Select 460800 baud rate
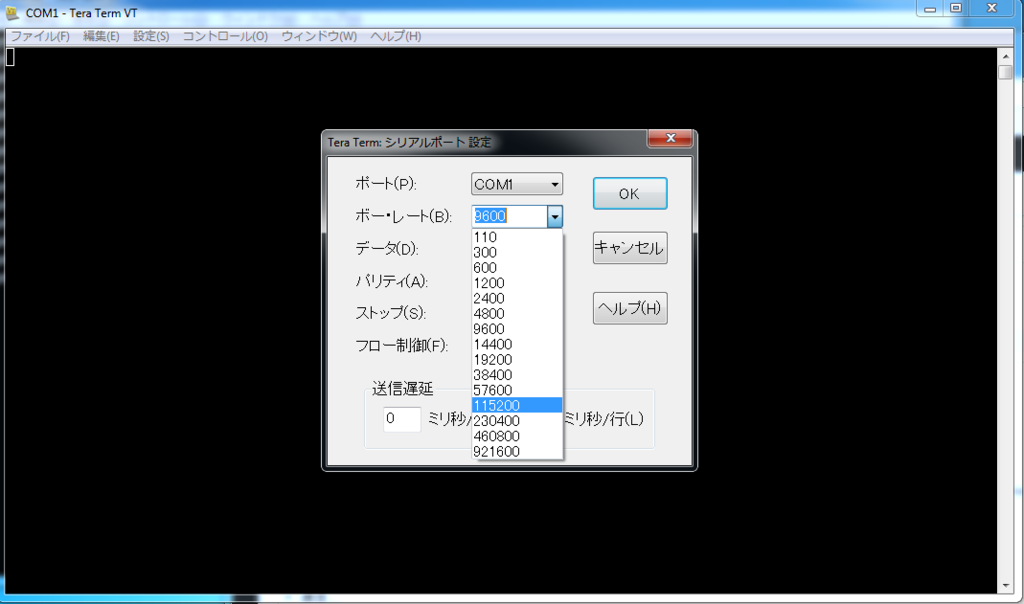The width and height of the screenshot is (1024, 604). pyautogui.click(x=517, y=436)
